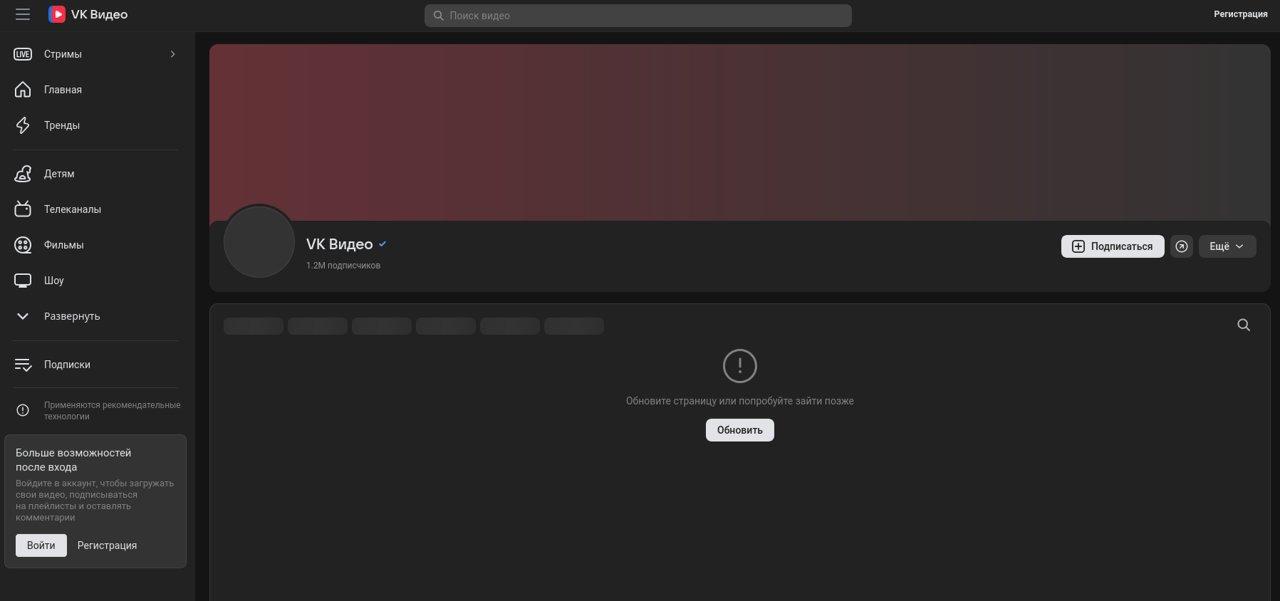
Task: Open the hamburger menu button
Action: tap(22, 14)
